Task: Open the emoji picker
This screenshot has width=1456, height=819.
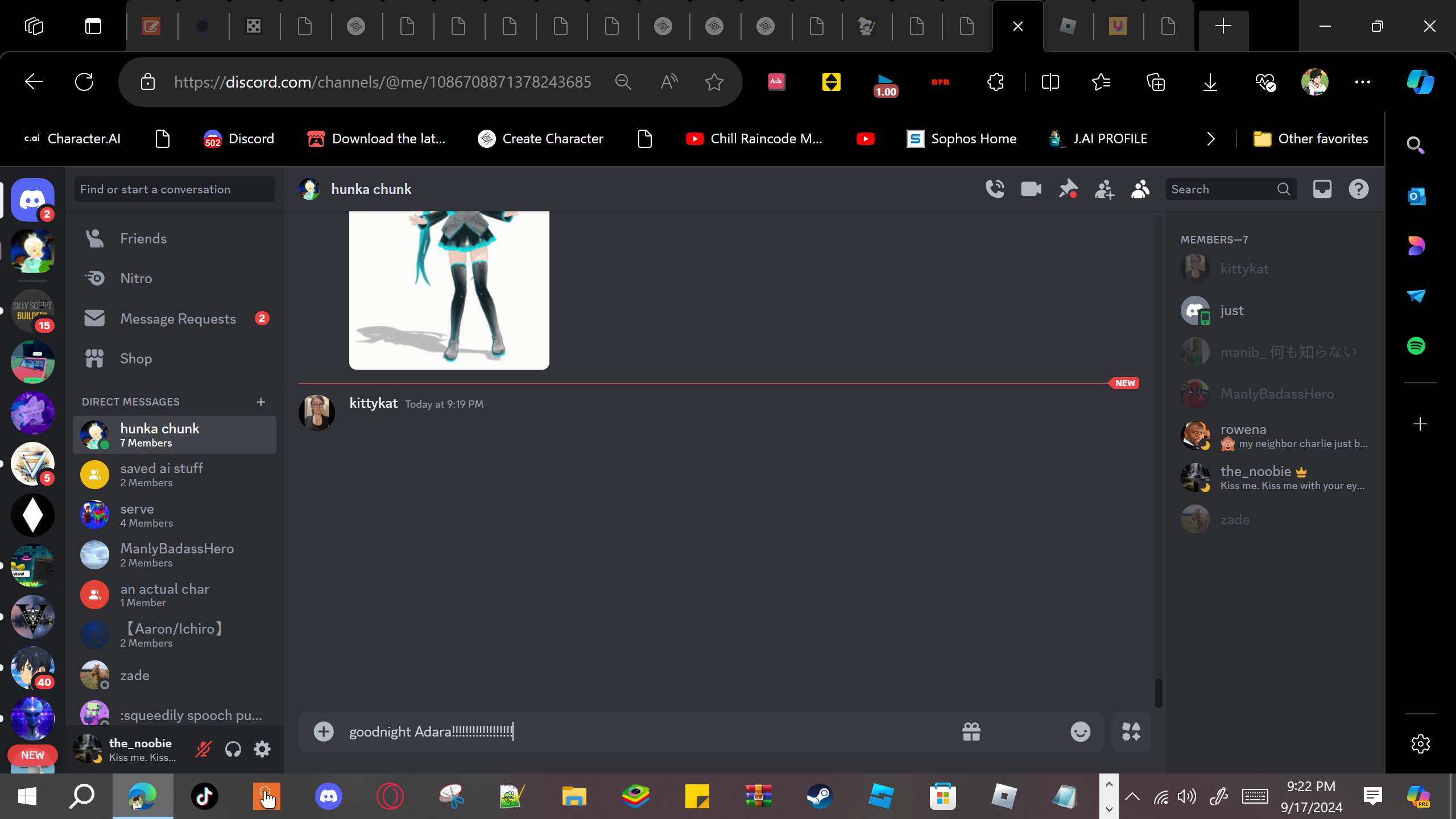Action: click(1080, 731)
